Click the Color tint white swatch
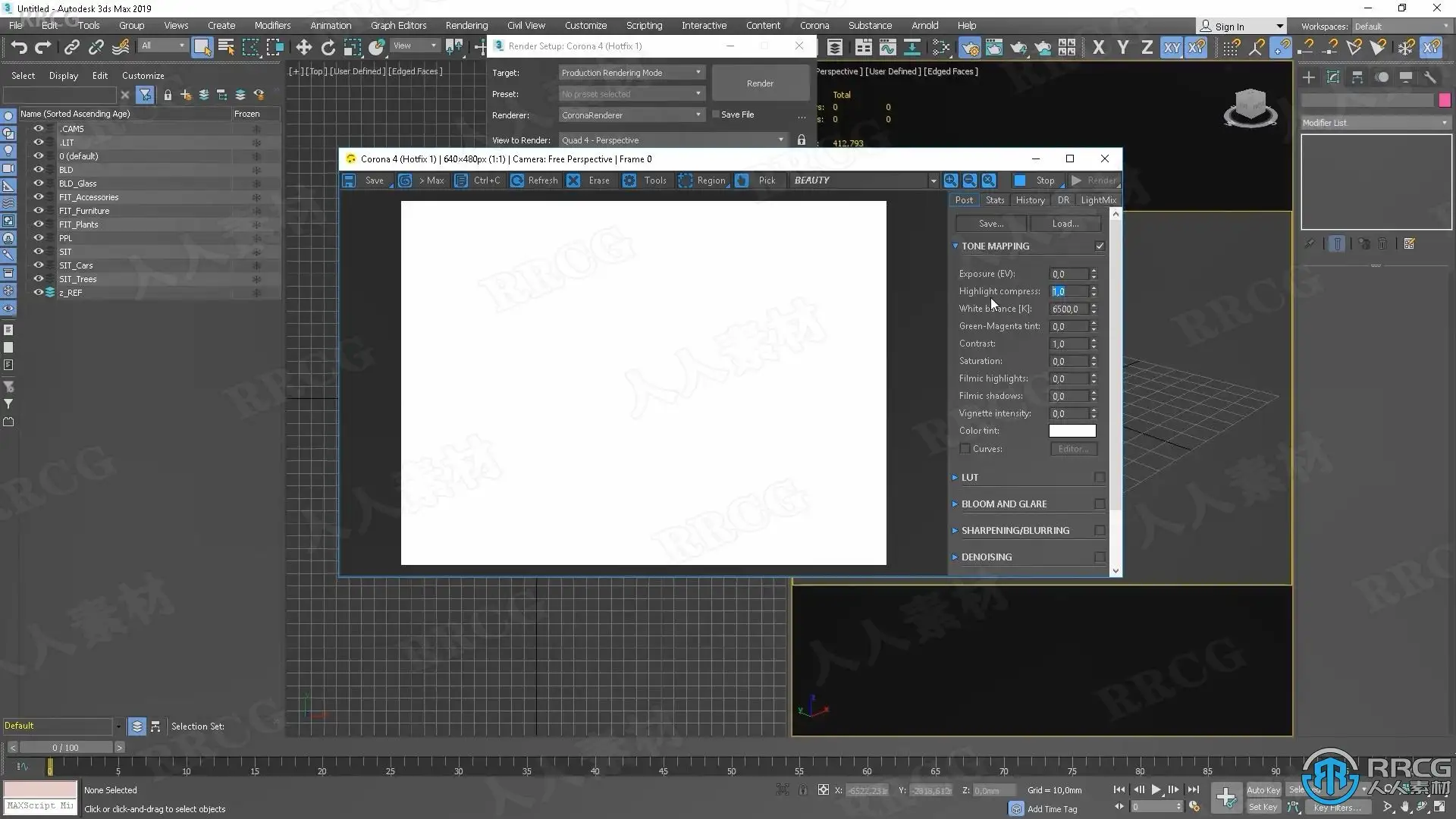The height and width of the screenshot is (819, 1456). click(x=1072, y=431)
